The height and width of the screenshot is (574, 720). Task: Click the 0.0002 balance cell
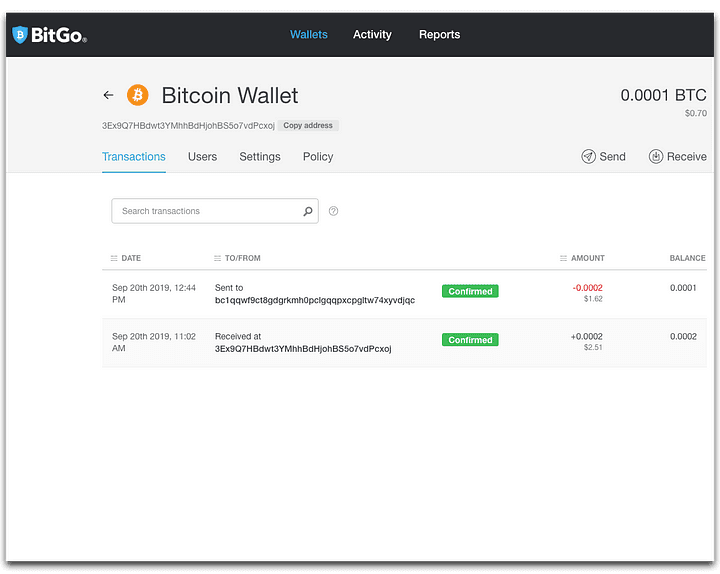click(683, 337)
